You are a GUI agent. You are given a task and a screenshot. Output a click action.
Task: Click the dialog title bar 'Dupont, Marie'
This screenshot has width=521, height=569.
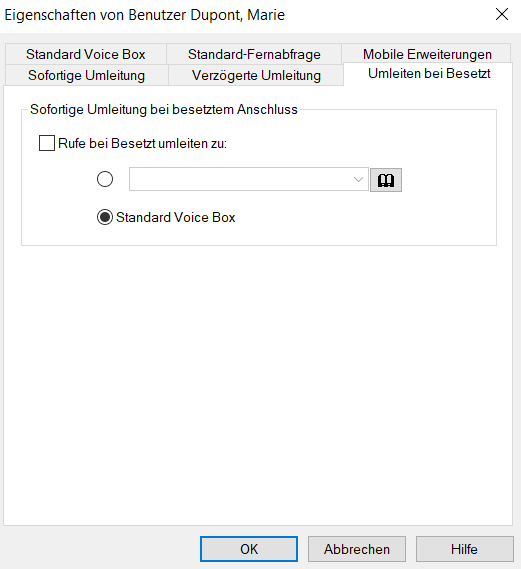click(238, 15)
